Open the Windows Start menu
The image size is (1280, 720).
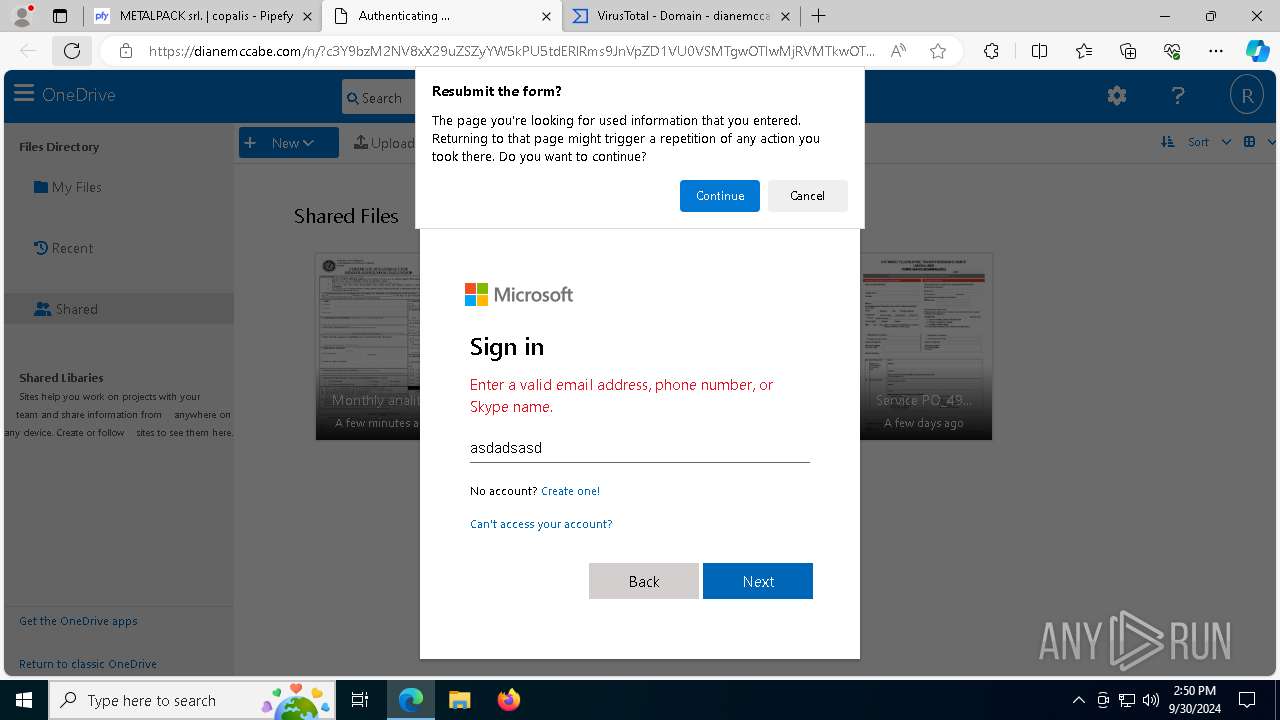(x=24, y=700)
